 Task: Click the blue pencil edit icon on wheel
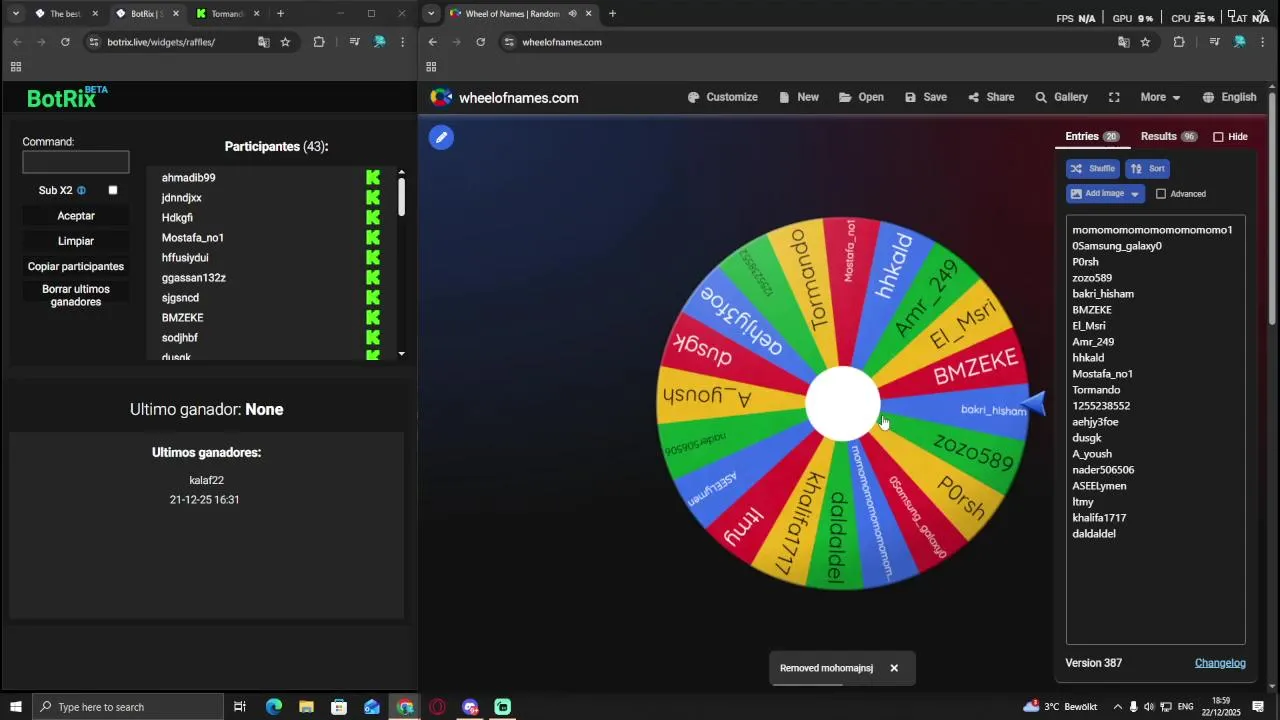(441, 137)
